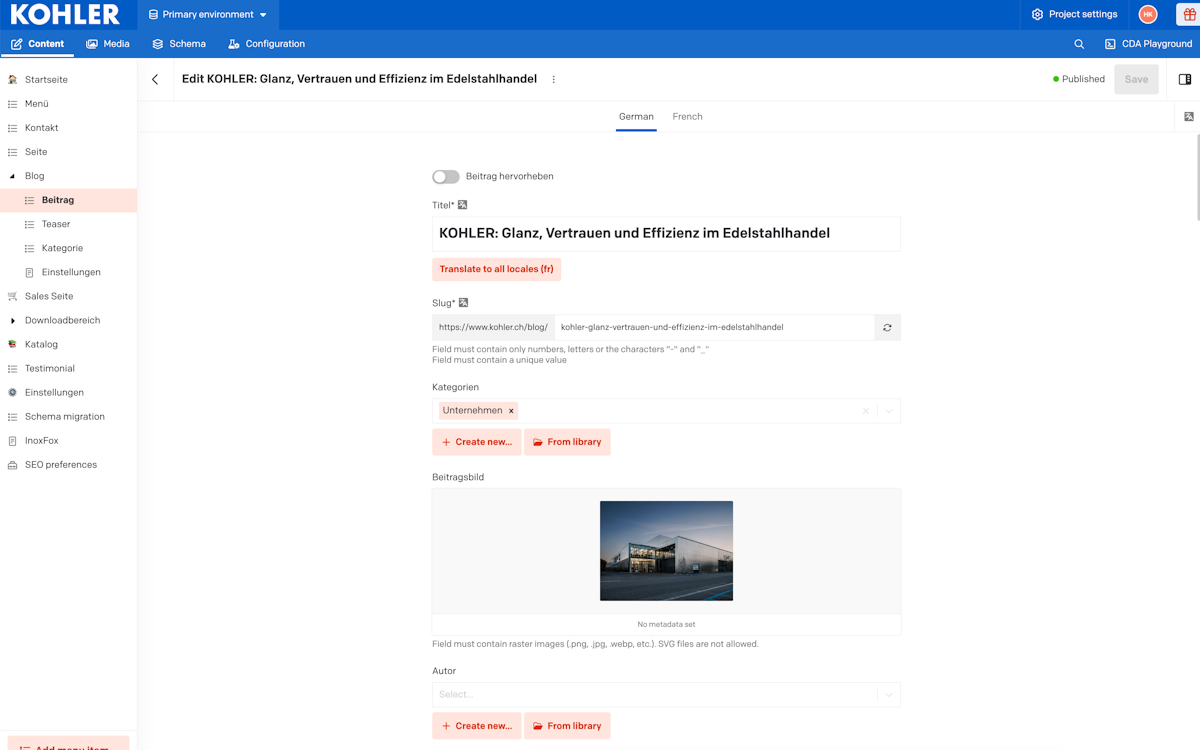This screenshot has height=750, width=1200.
Task: Click the translate icon next to Titel label
Action: (x=463, y=205)
